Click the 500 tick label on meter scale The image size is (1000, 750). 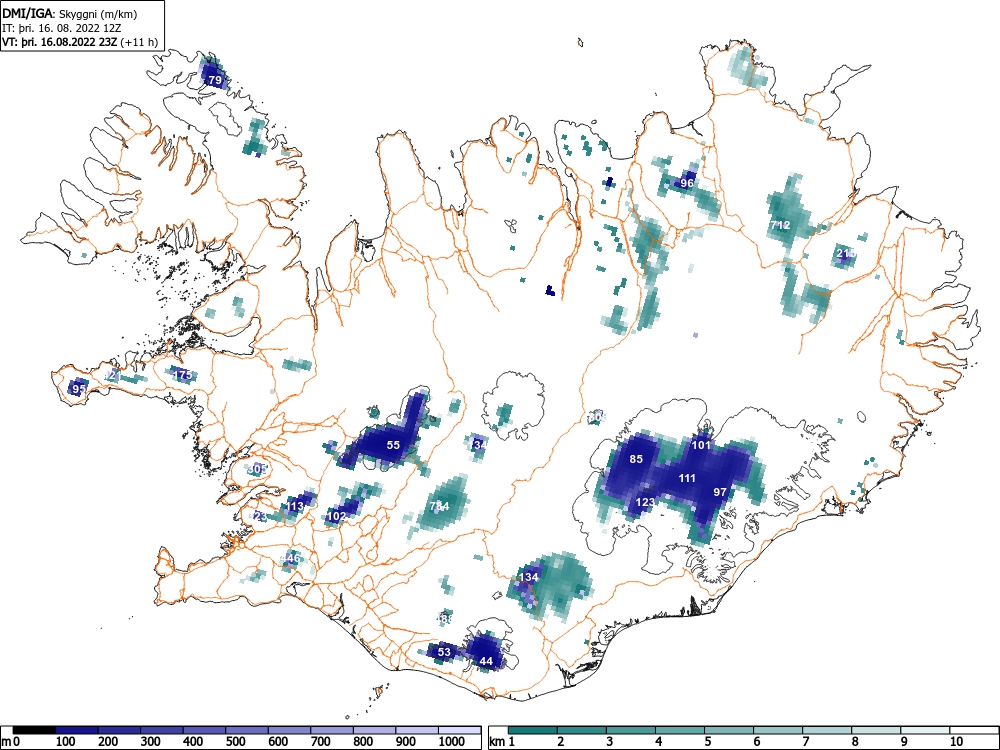click(235, 742)
